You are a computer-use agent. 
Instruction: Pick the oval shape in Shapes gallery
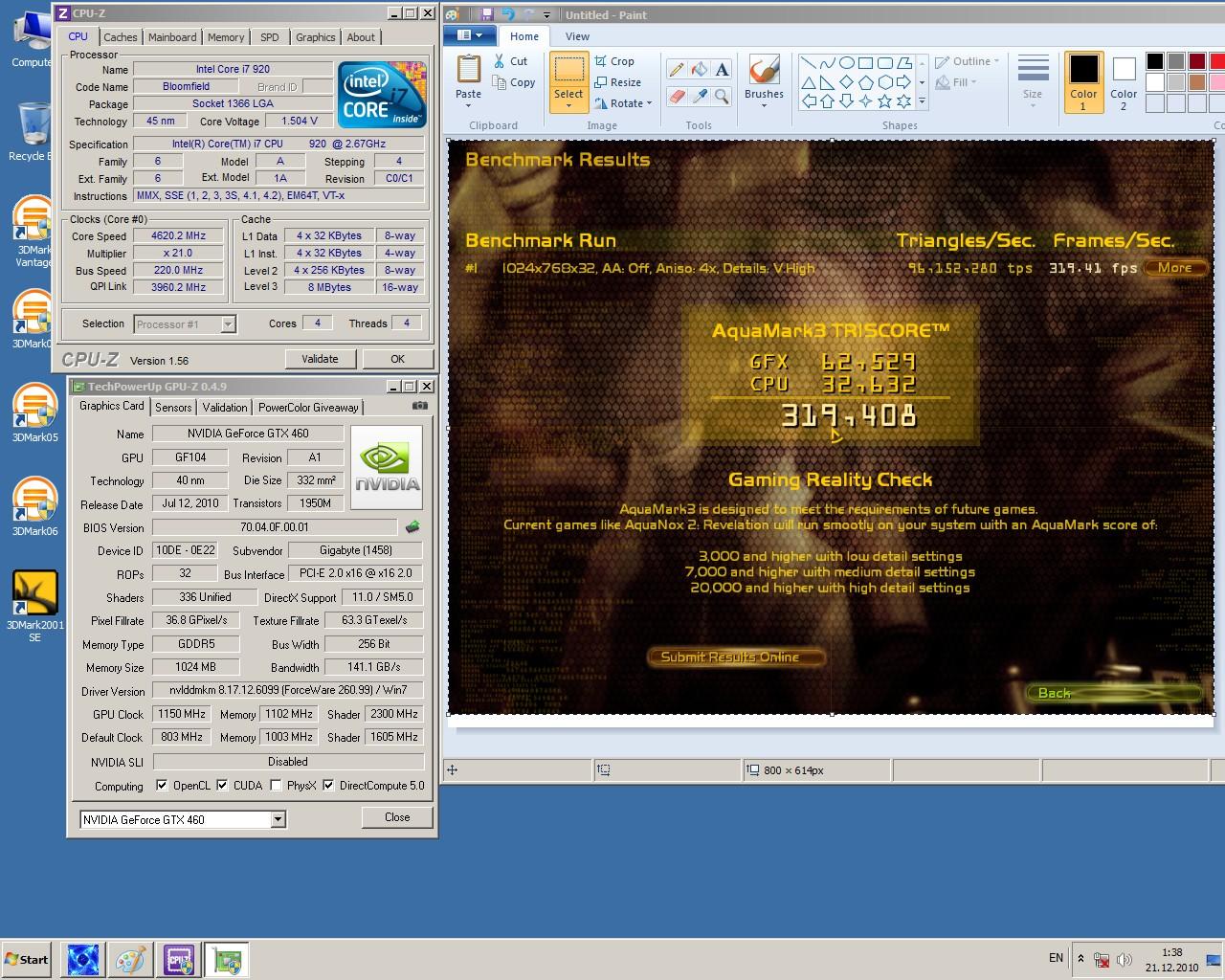(x=847, y=63)
